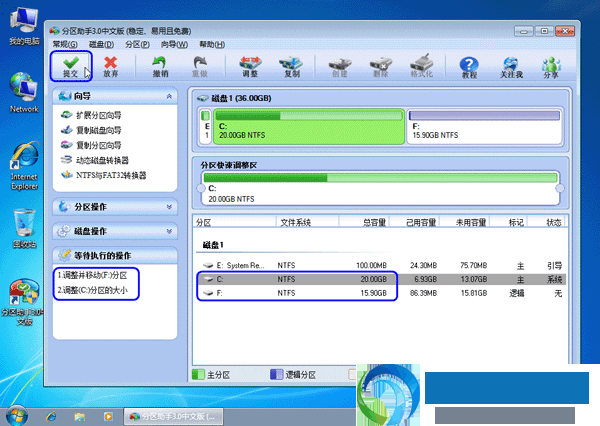Open the media player taskbar icon
The width and height of the screenshot is (600, 426).
[108, 416]
